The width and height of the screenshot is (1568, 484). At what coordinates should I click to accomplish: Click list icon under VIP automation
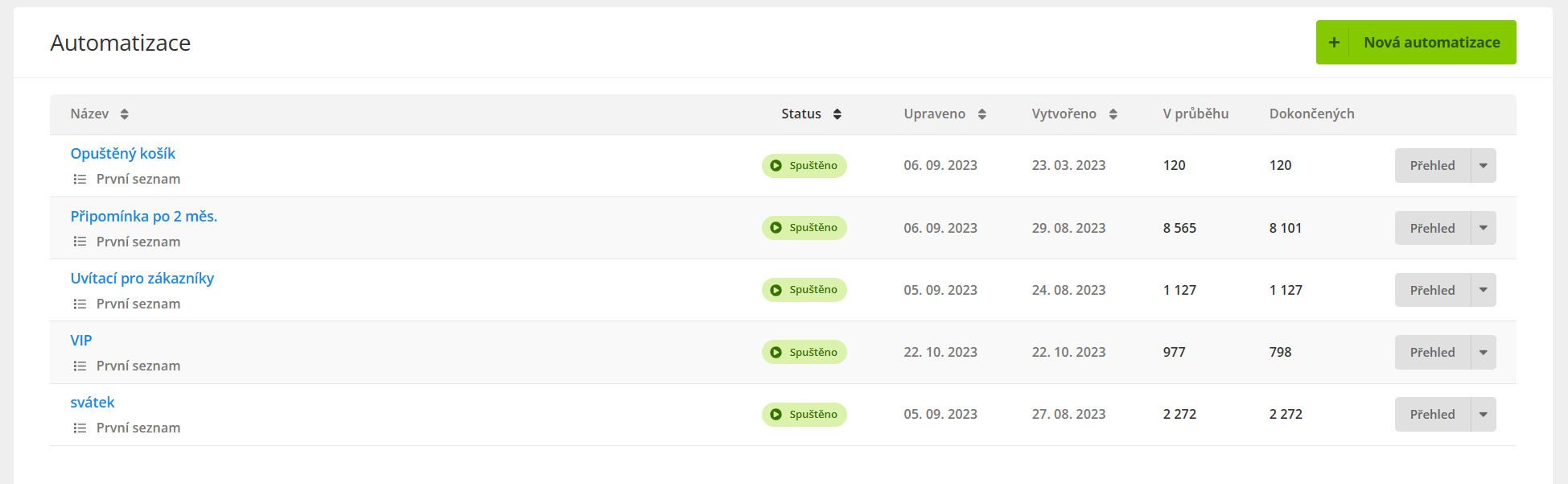coord(80,366)
